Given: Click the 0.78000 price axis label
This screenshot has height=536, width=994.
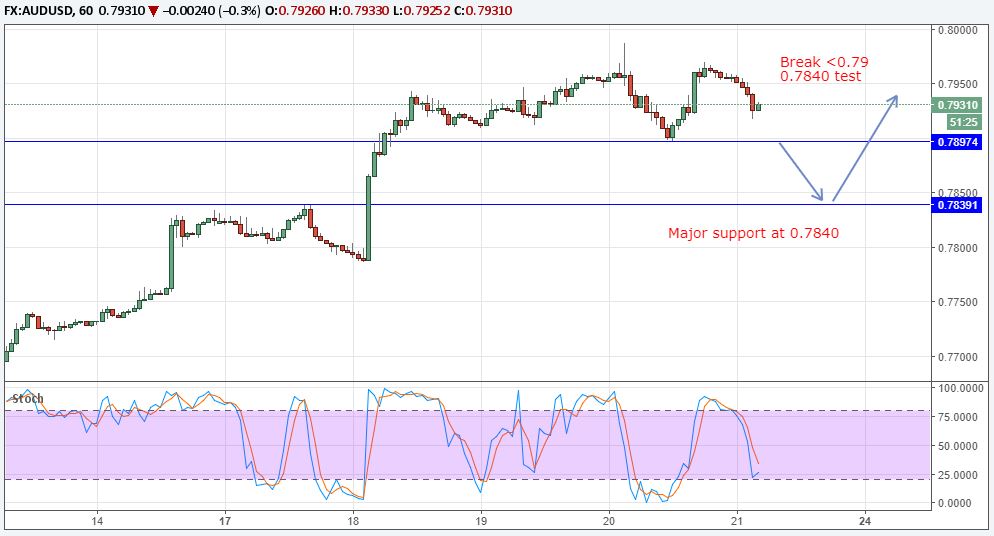Looking at the screenshot, I should pyautogui.click(x=958, y=248).
